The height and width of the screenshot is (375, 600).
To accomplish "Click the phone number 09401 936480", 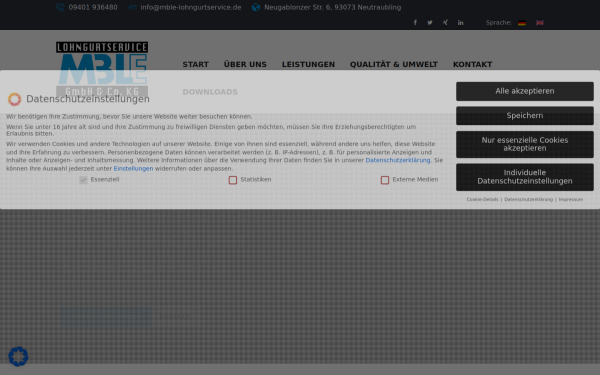I will tap(93, 7).
